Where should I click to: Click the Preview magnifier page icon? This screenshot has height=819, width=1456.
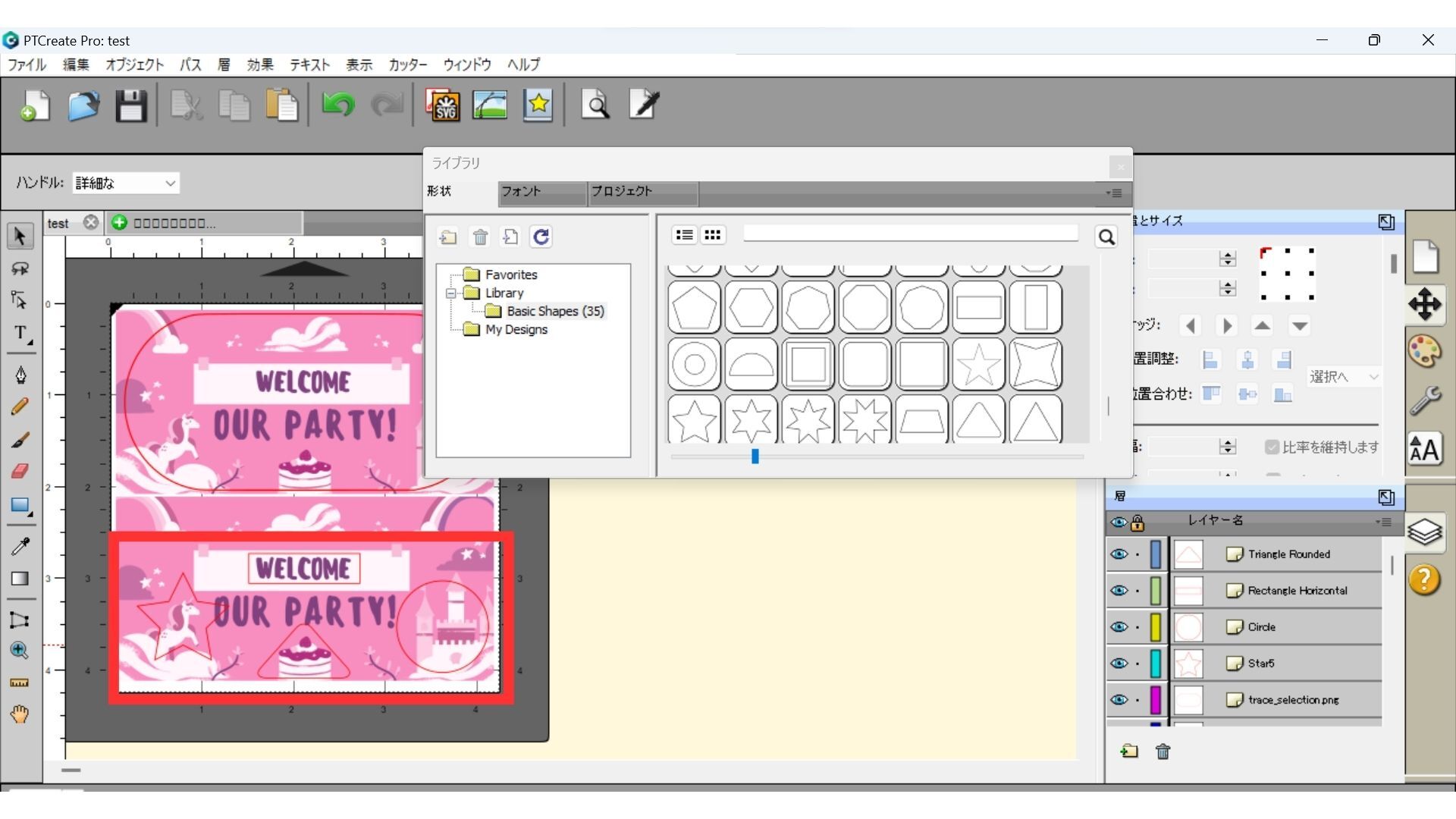coord(595,105)
